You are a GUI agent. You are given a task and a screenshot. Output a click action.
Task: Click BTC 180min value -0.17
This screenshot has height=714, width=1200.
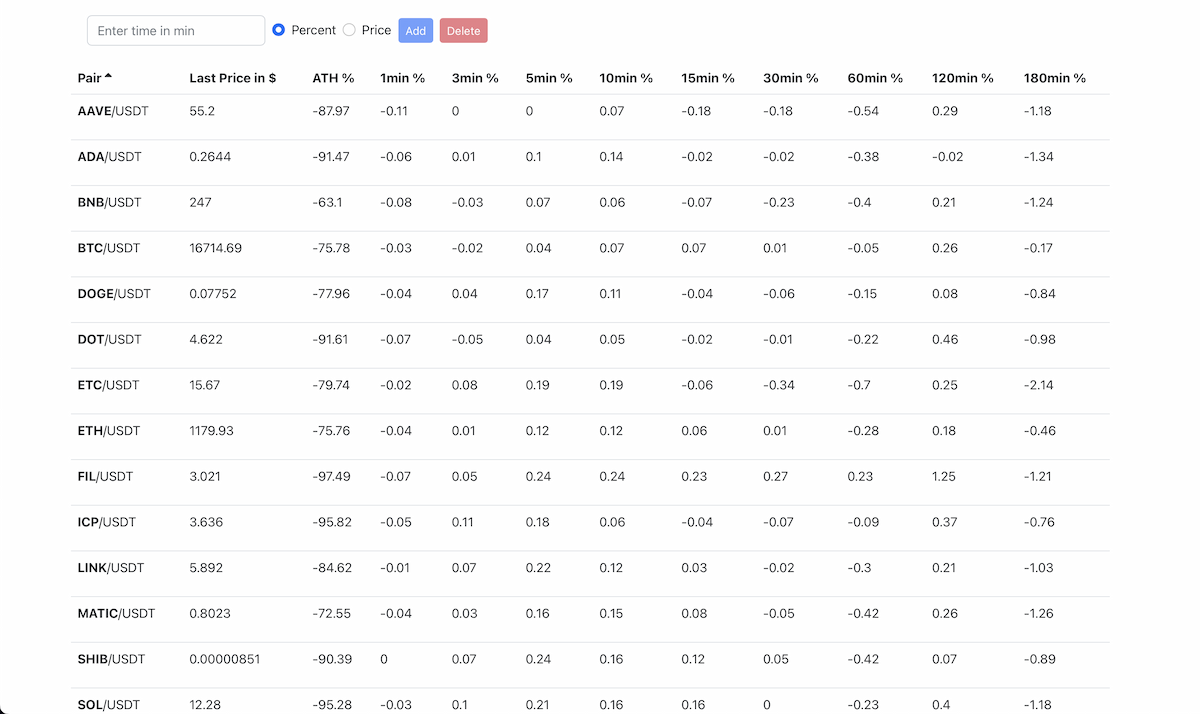pos(1038,248)
